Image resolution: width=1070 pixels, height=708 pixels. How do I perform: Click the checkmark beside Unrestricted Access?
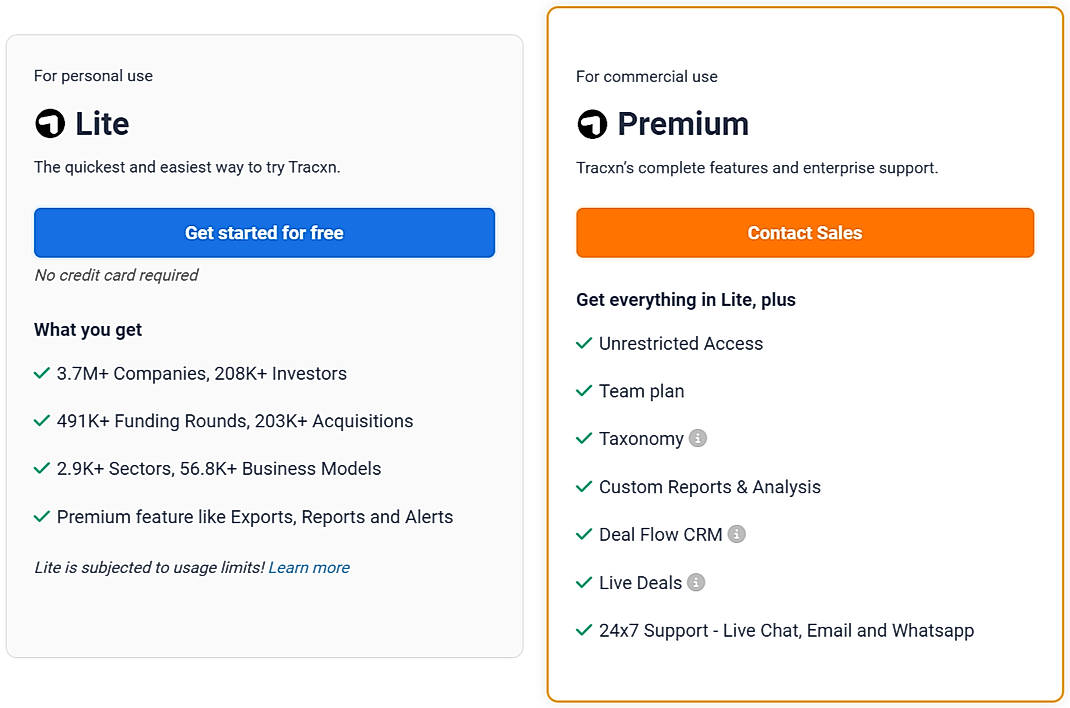click(584, 343)
